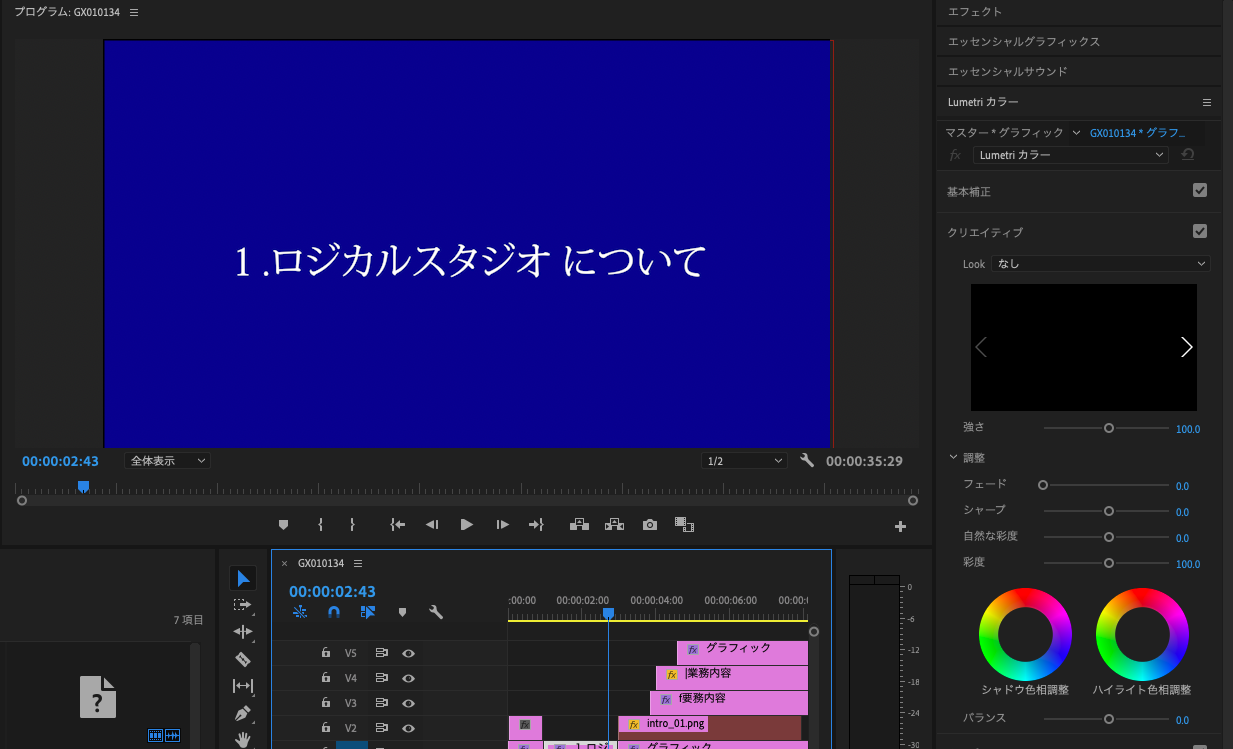
Task: Open the program monitor wrench settings
Action: coord(807,461)
